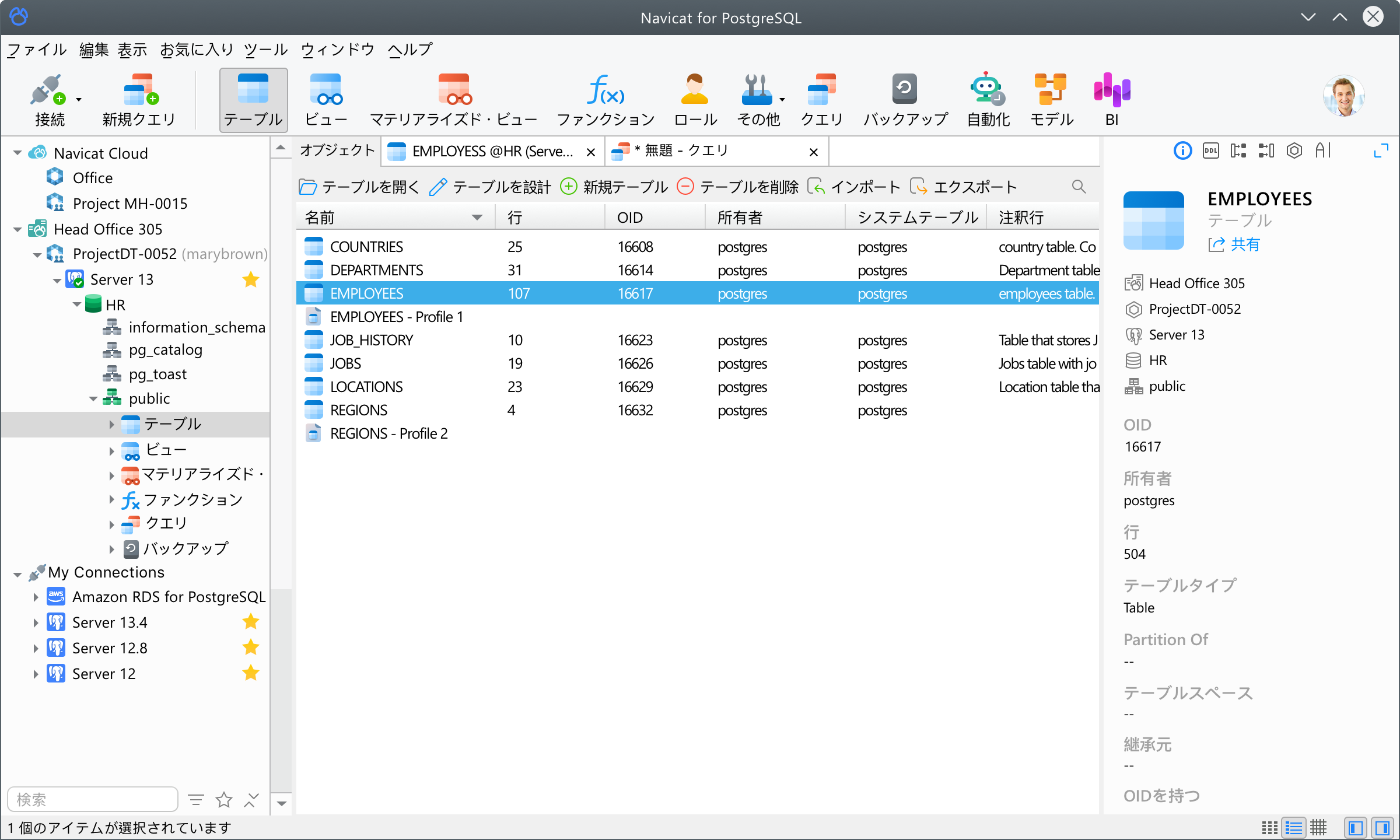Open the 編集 menu
Screen dimensions: 1400x840
pyautogui.click(x=94, y=50)
